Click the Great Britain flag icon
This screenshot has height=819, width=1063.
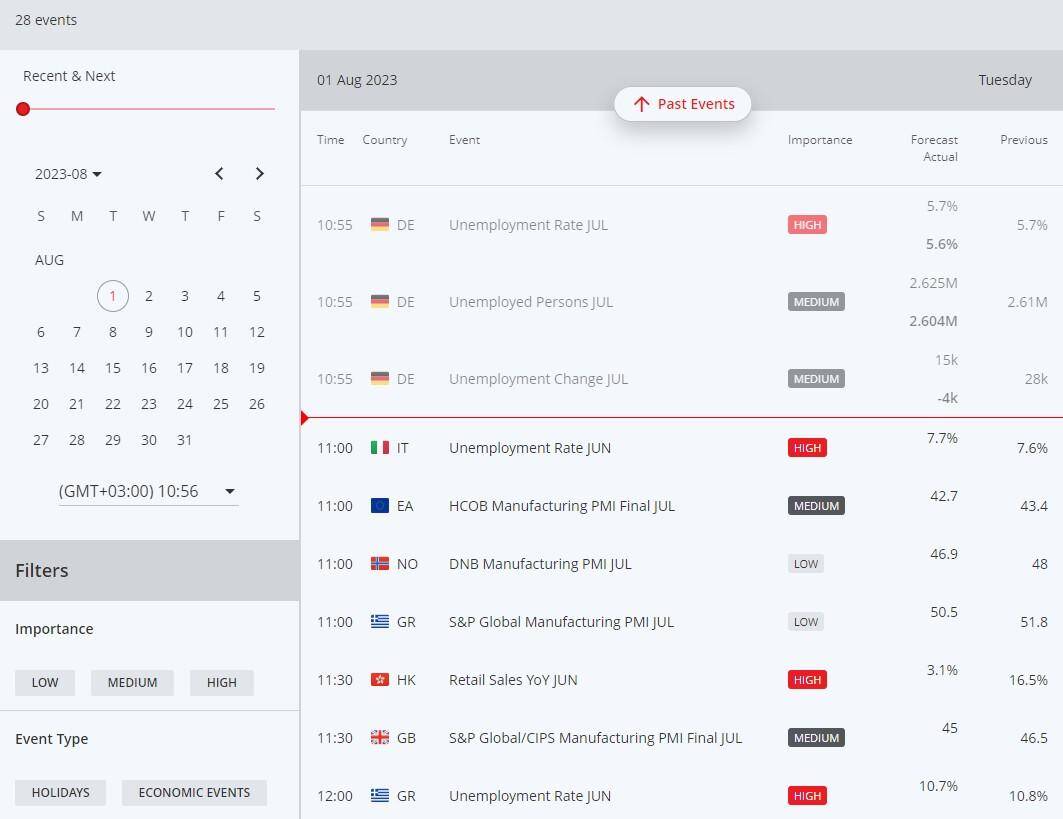pyautogui.click(x=380, y=738)
